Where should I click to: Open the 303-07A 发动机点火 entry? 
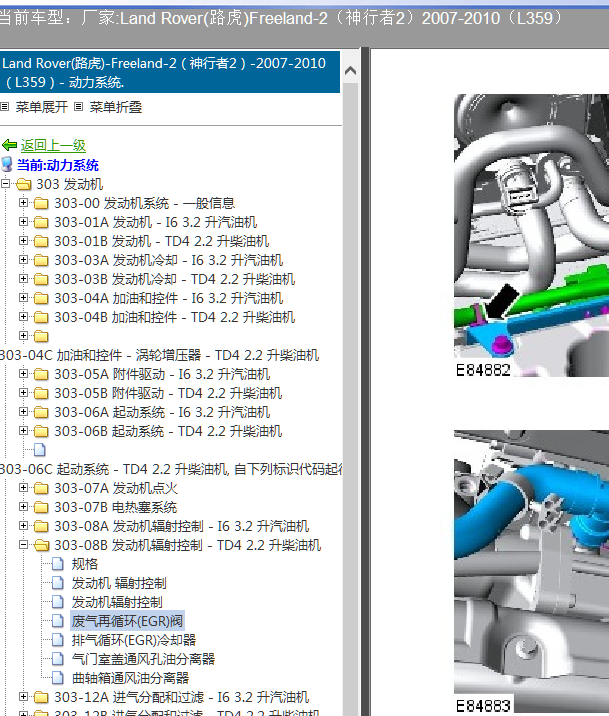click(x=116, y=488)
